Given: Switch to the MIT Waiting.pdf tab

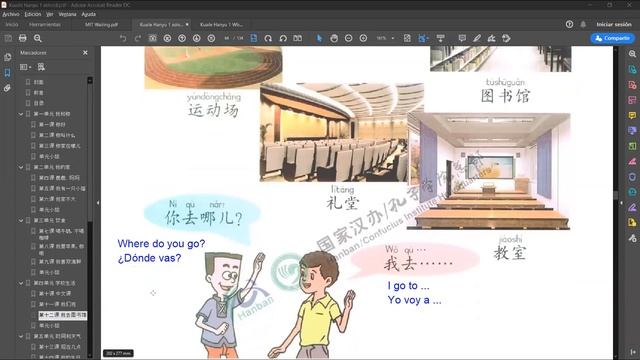Looking at the screenshot, I should (101, 24).
